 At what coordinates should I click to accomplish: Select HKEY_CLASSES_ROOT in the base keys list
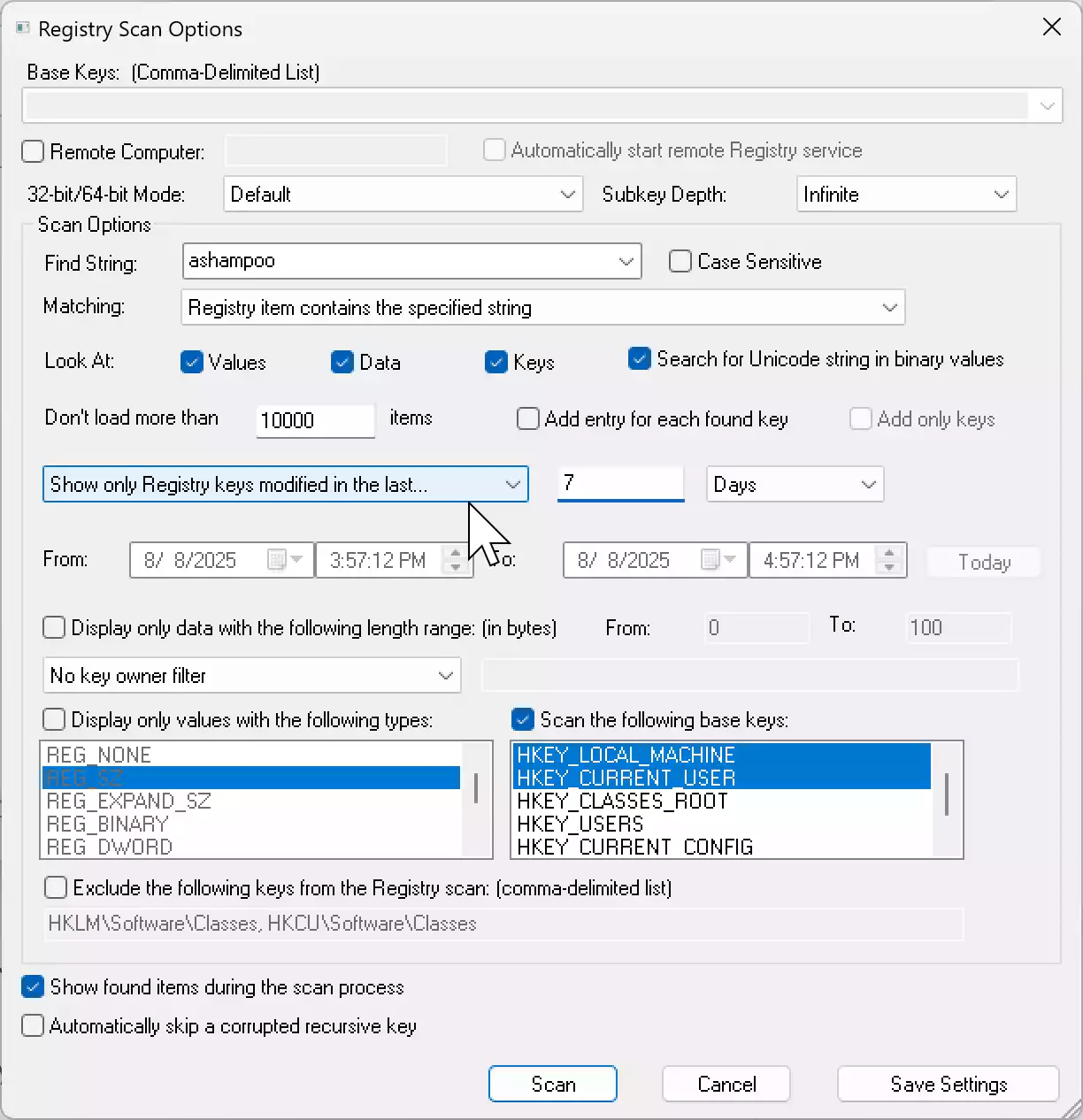[x=622, y=801]
